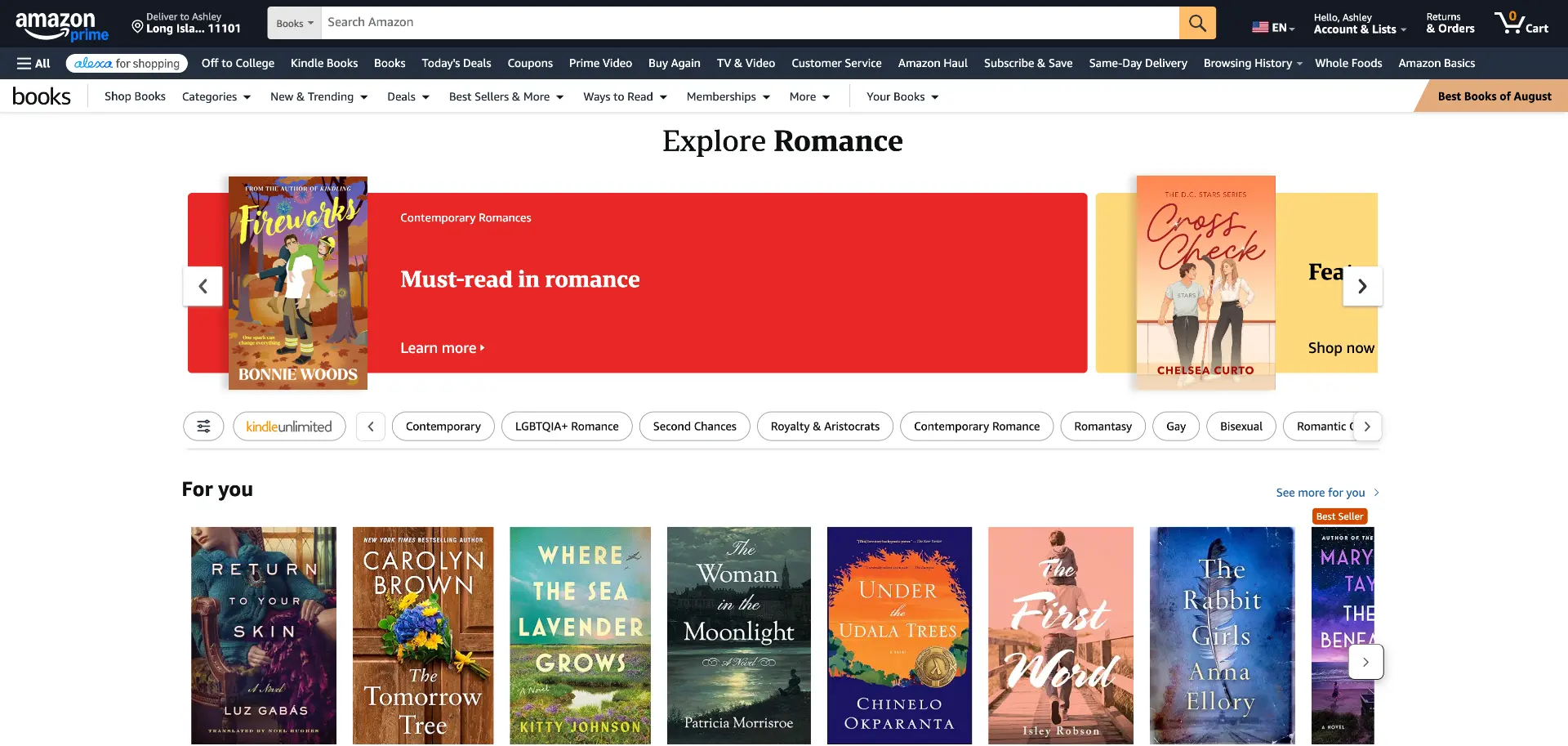Expand the More dropdown
The image size is (1568, 746).
point(809,96)
